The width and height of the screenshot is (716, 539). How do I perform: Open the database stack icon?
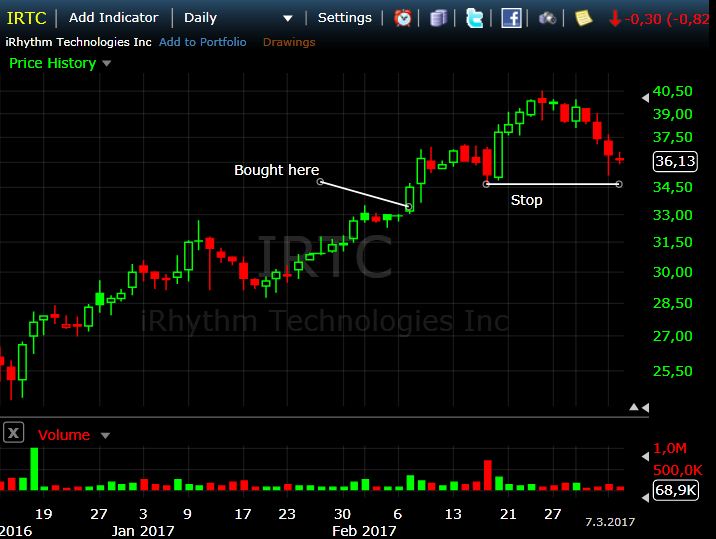pos(438,18)
